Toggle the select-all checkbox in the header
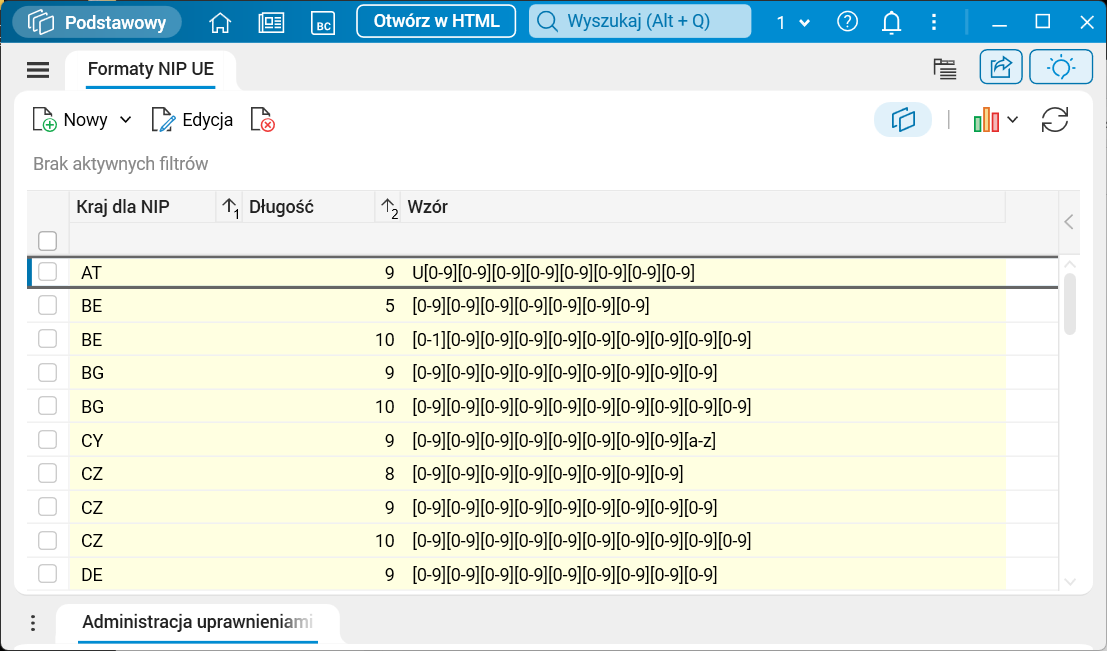1107x651 pixels. tap(47, 240)
